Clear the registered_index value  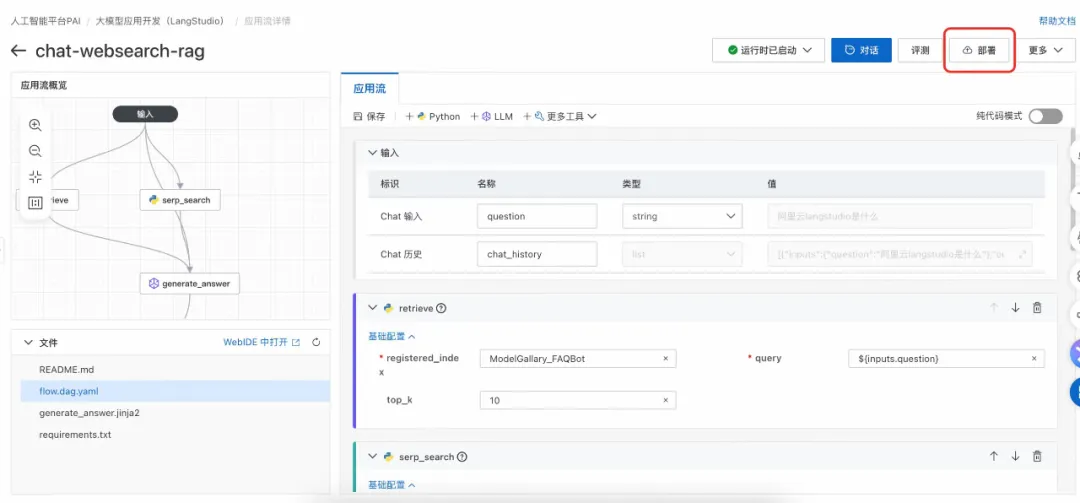665,359
